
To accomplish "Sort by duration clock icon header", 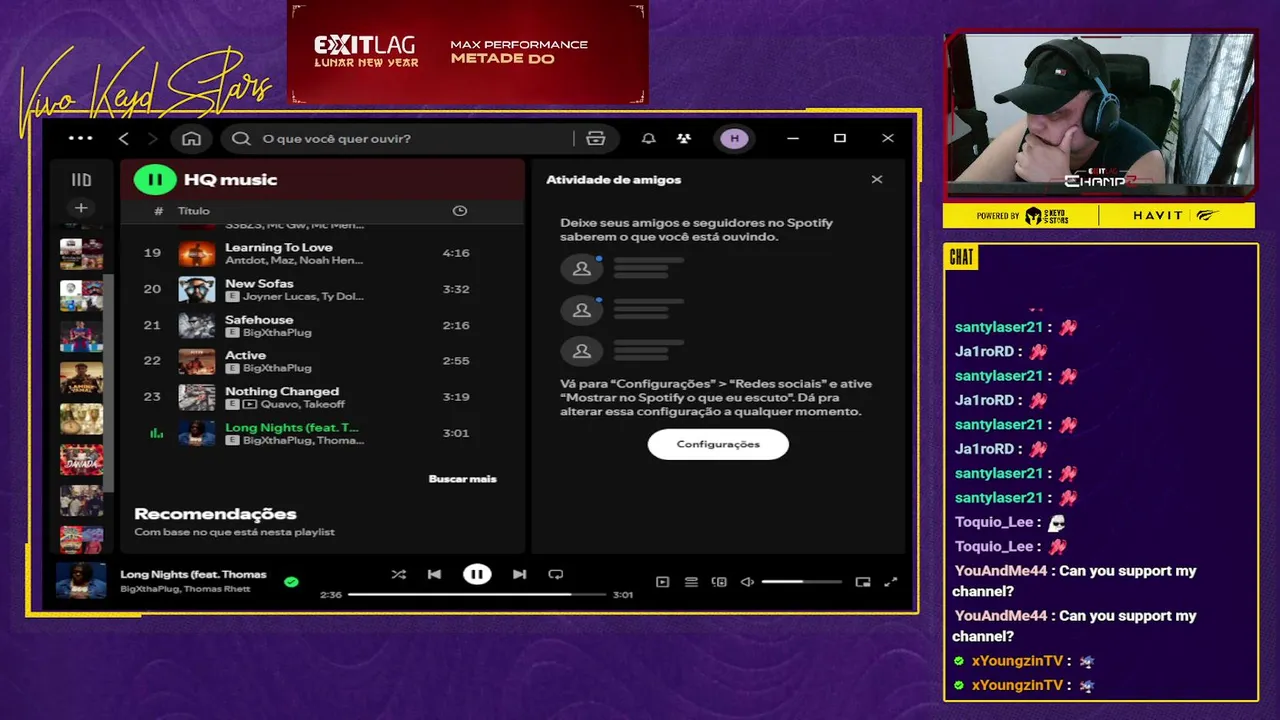I will click(460, 211).
